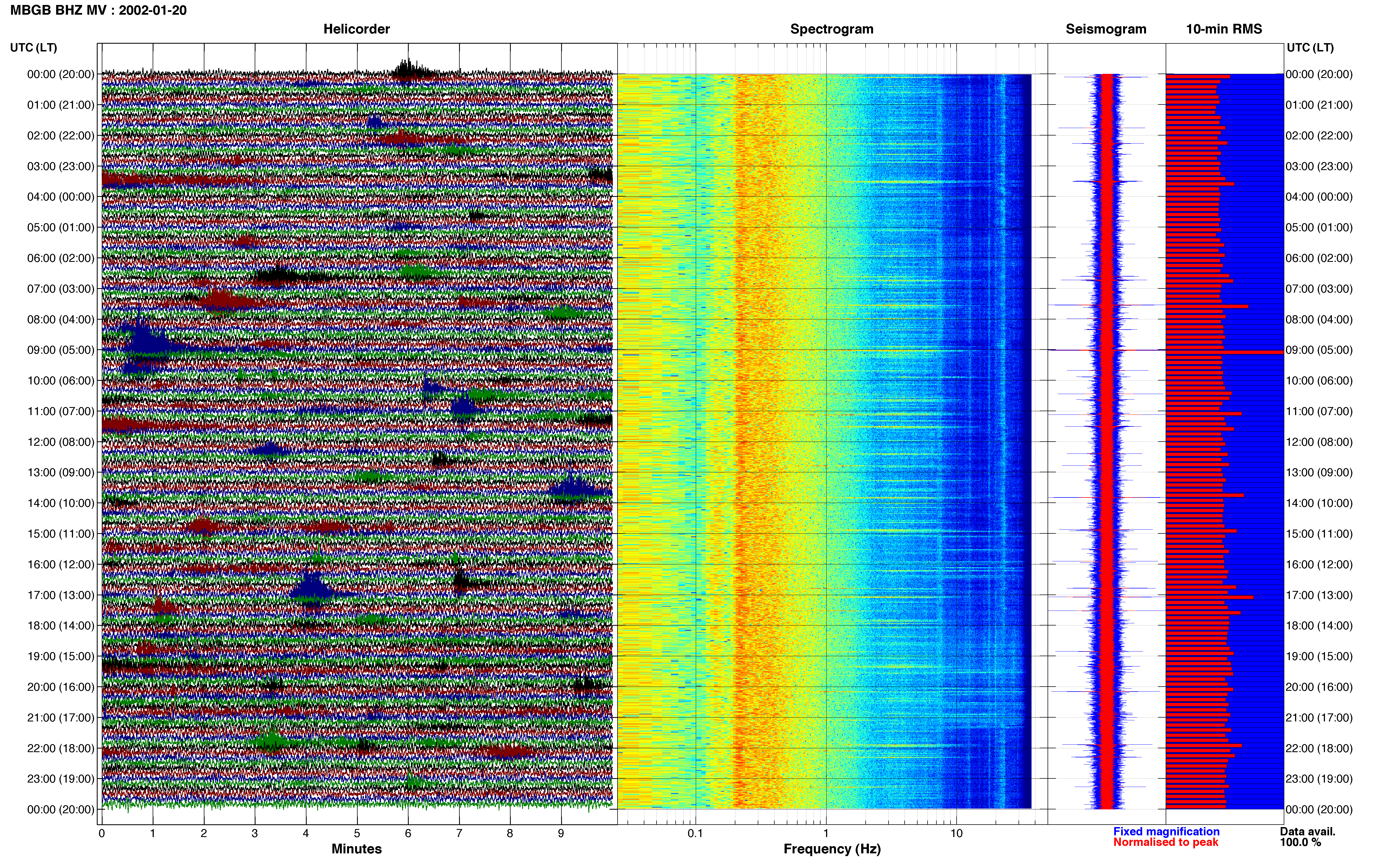Click the "UTC (LT)" label beside the Helicorder
This screenshot has height=868, width=1388.
34,48
